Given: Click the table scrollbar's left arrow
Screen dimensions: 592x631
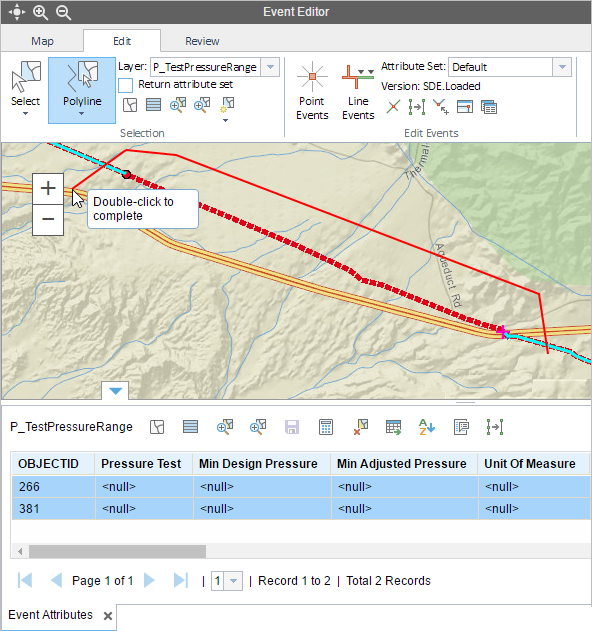Looking at the screenshot, I should point(20,551).
